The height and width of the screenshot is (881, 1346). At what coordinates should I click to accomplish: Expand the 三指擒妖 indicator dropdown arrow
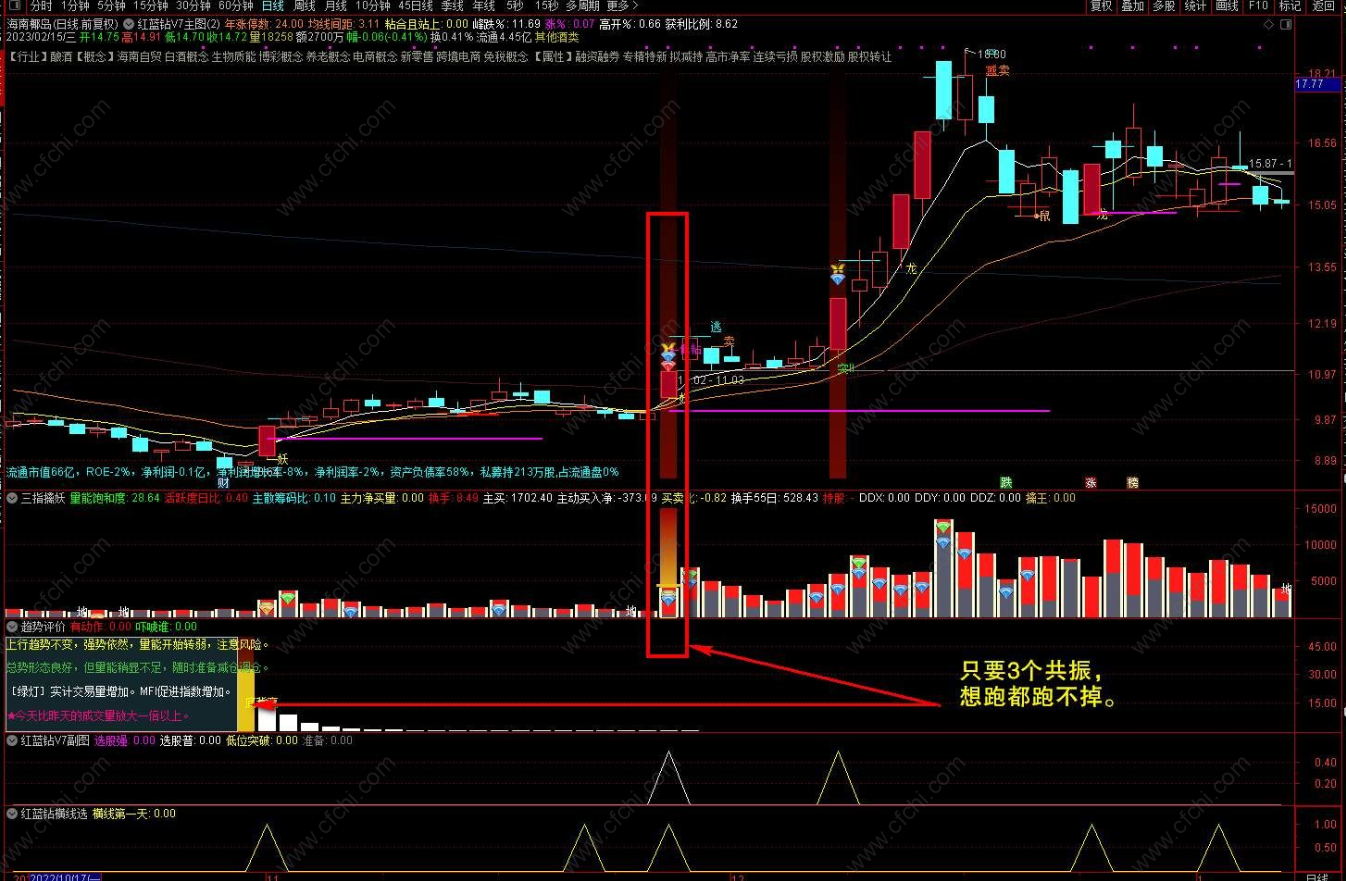pyautogui.click(x=12, y=498)
